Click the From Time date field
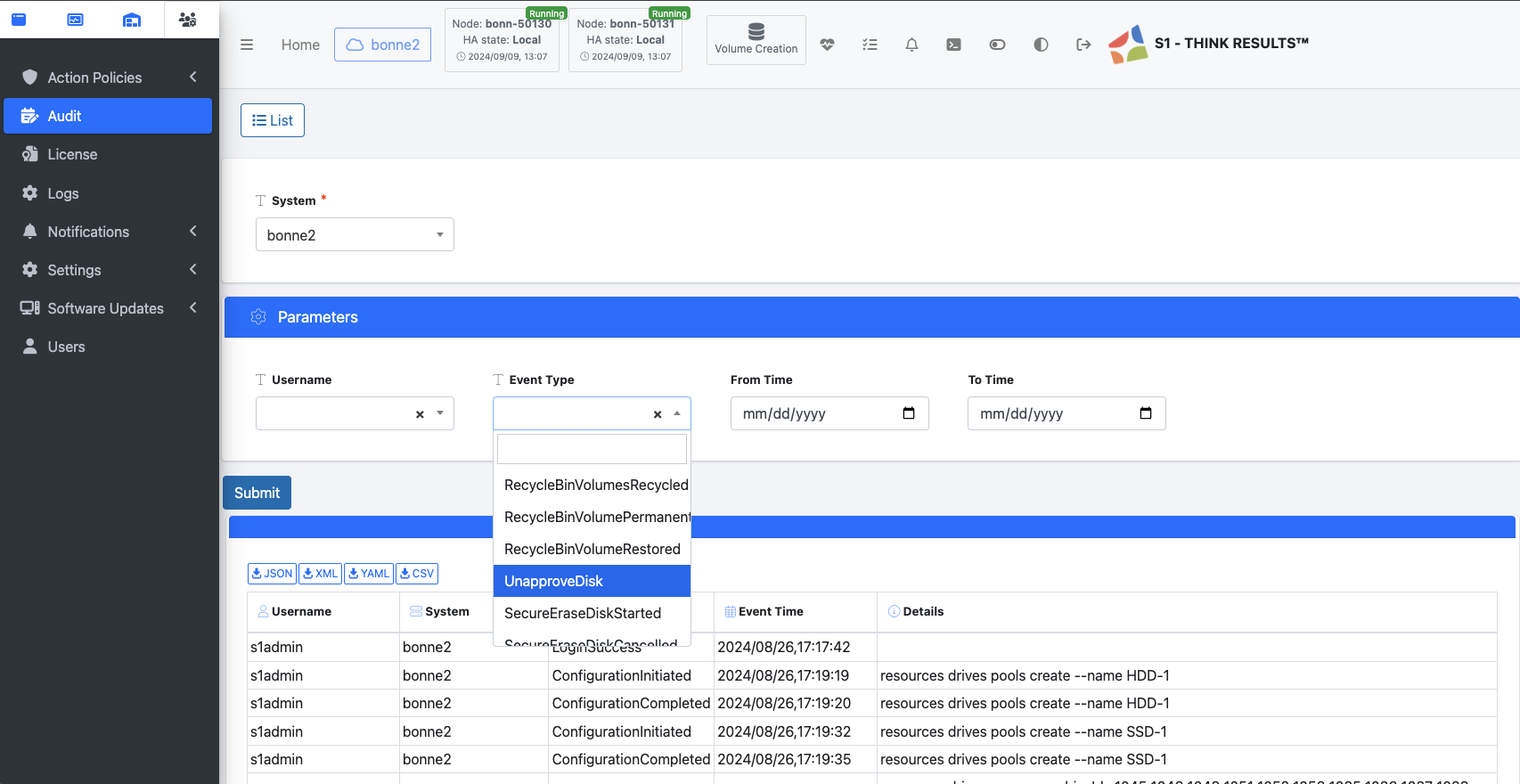Image resolution: width=1520 pixels, height=784 pixels. click(x=829, y=413)
